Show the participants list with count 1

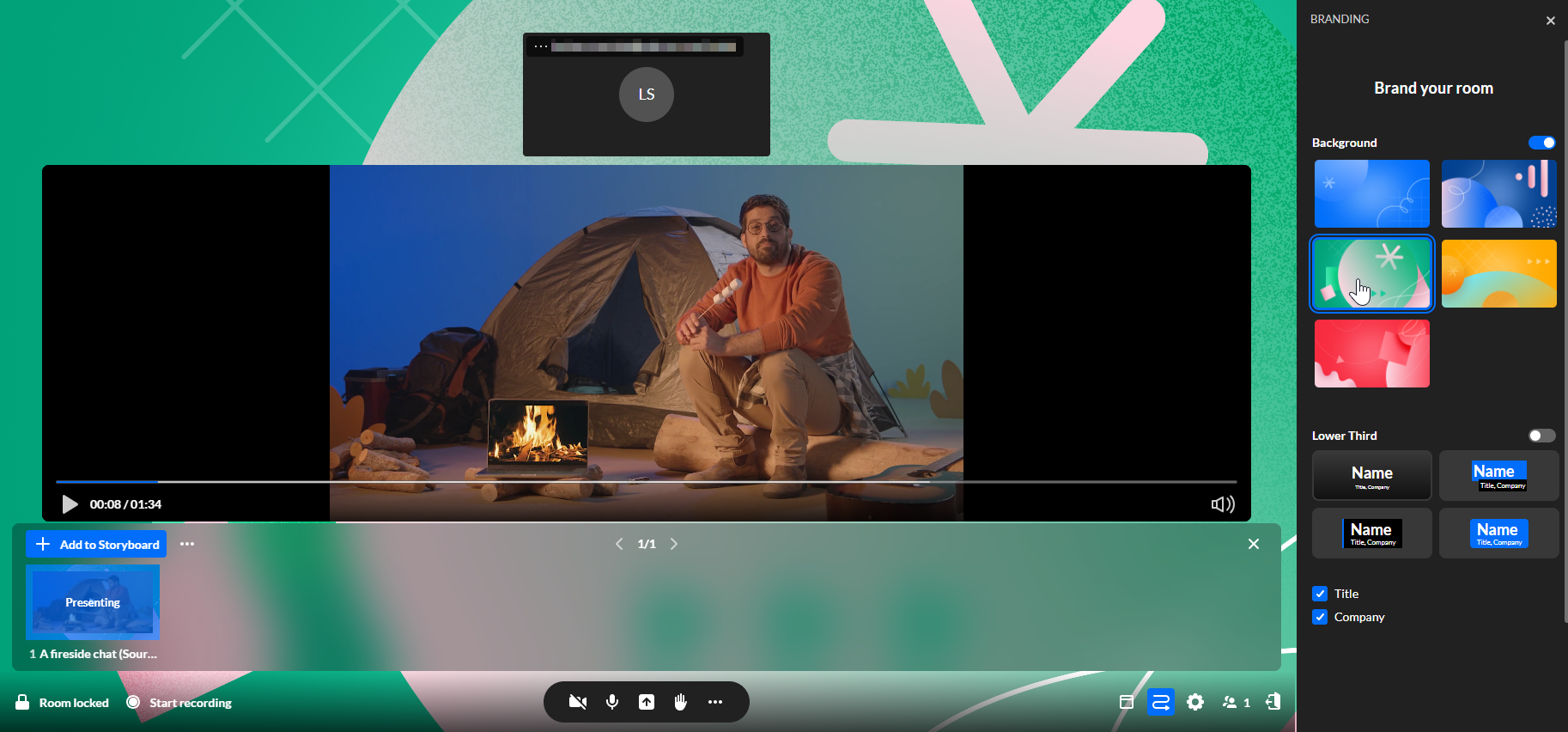pos(1236,702)
